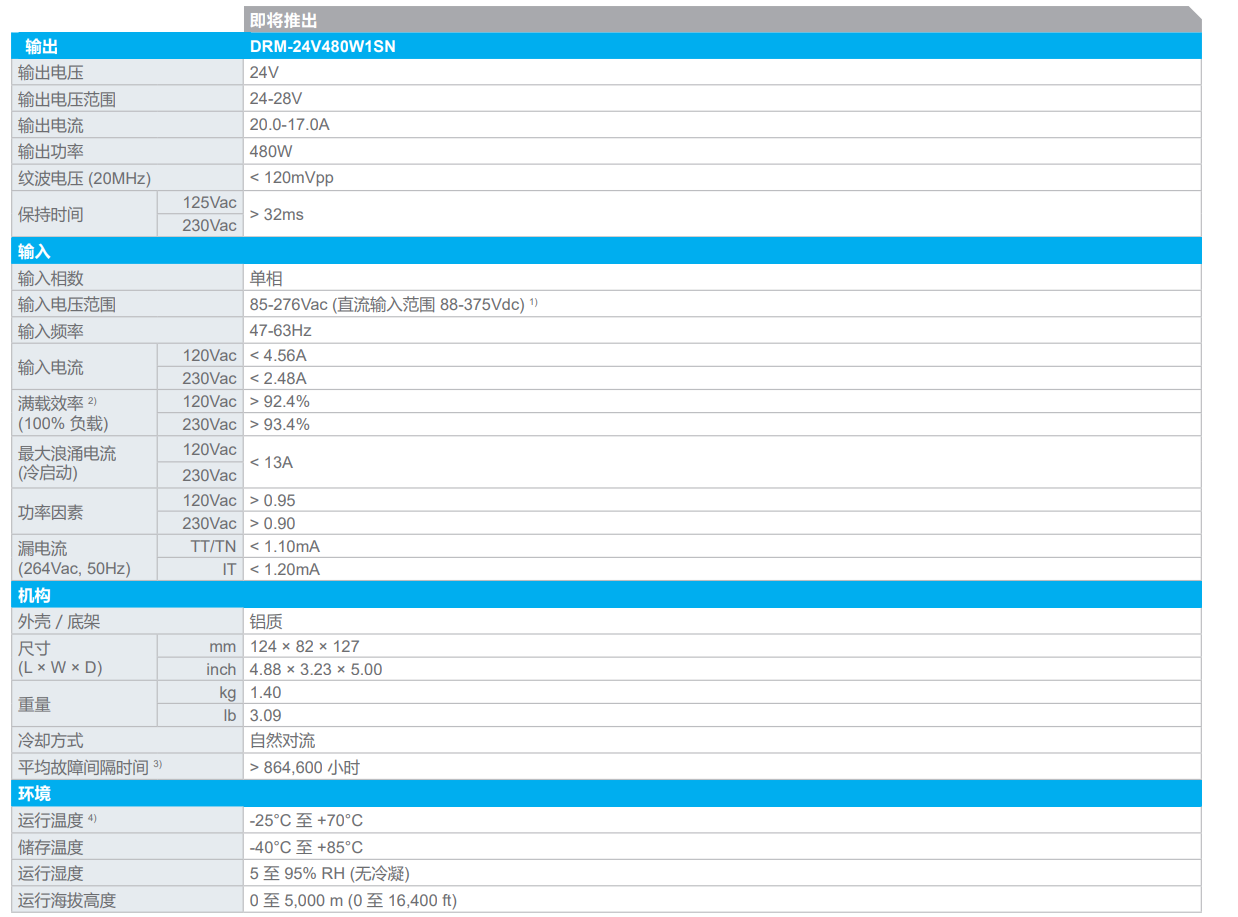Click the 124 × 82 × 127 dimensions value

pos(304,646)
